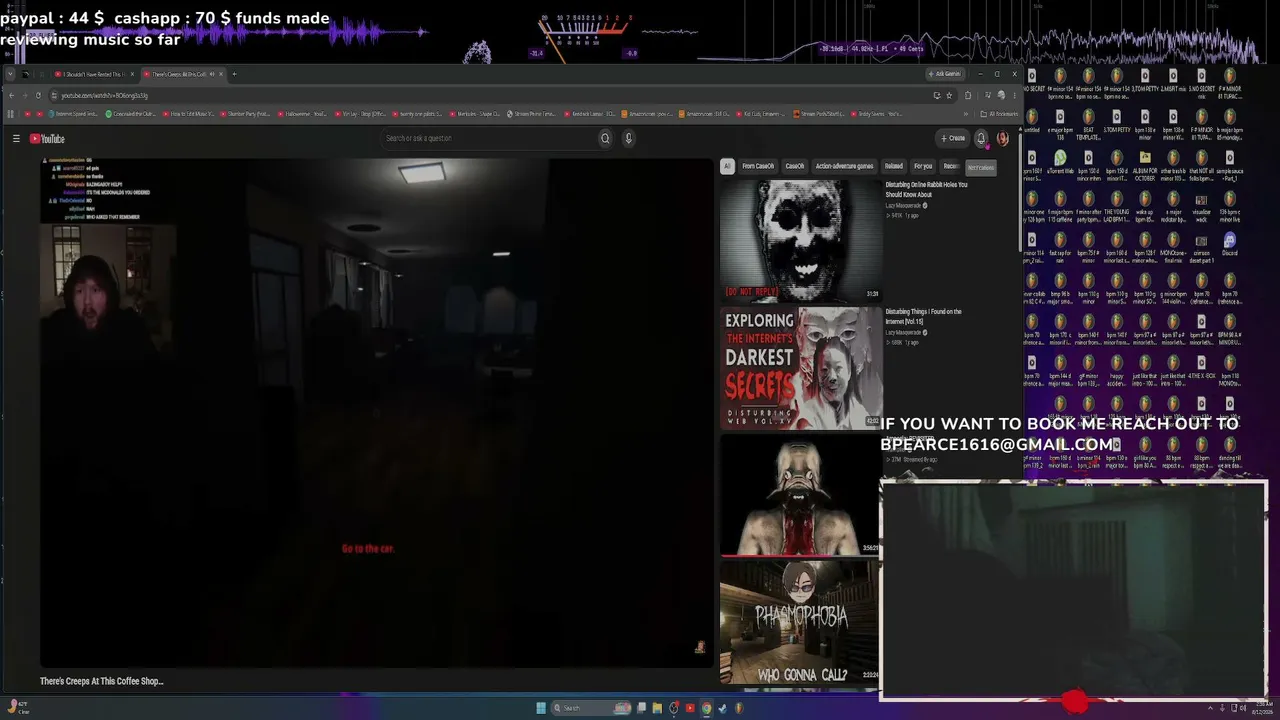Image resolution: width=1280 pixels, height=720 pixels.
Task: Click the YouTube search magnifier button
Action: click(x=605, y=138)
